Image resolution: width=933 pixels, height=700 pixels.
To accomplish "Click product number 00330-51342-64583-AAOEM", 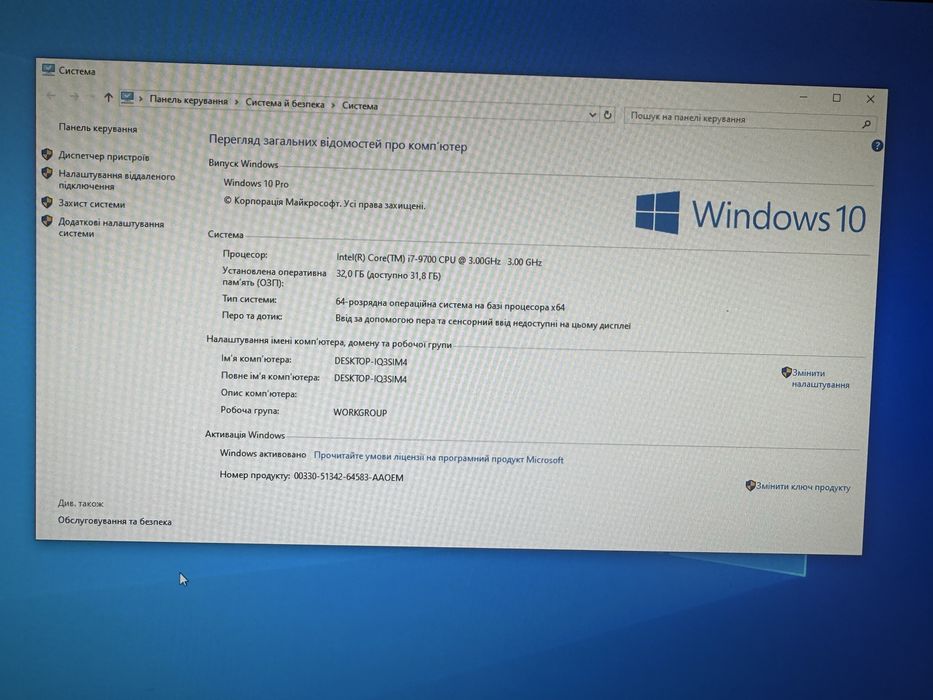I will 348,477.
